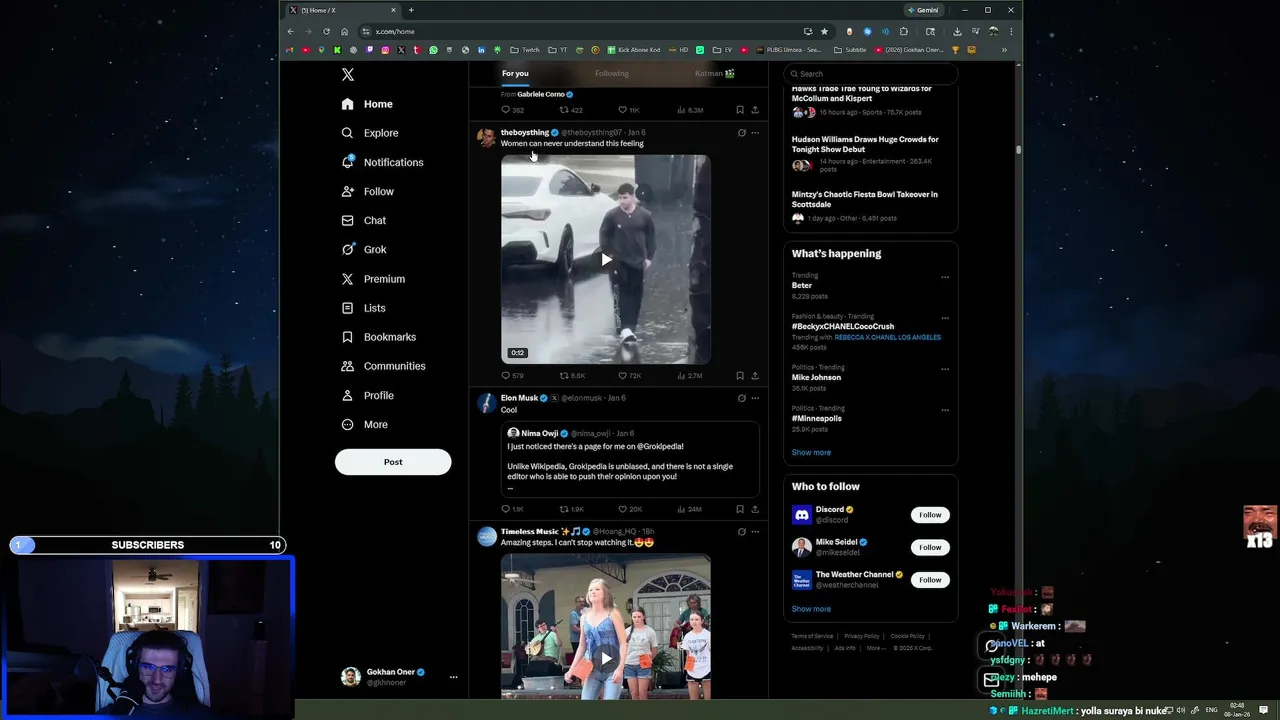This screenshot has height=720, width=1280.
Task: Play theboysthing video
Action: click(x=606, y=259)
